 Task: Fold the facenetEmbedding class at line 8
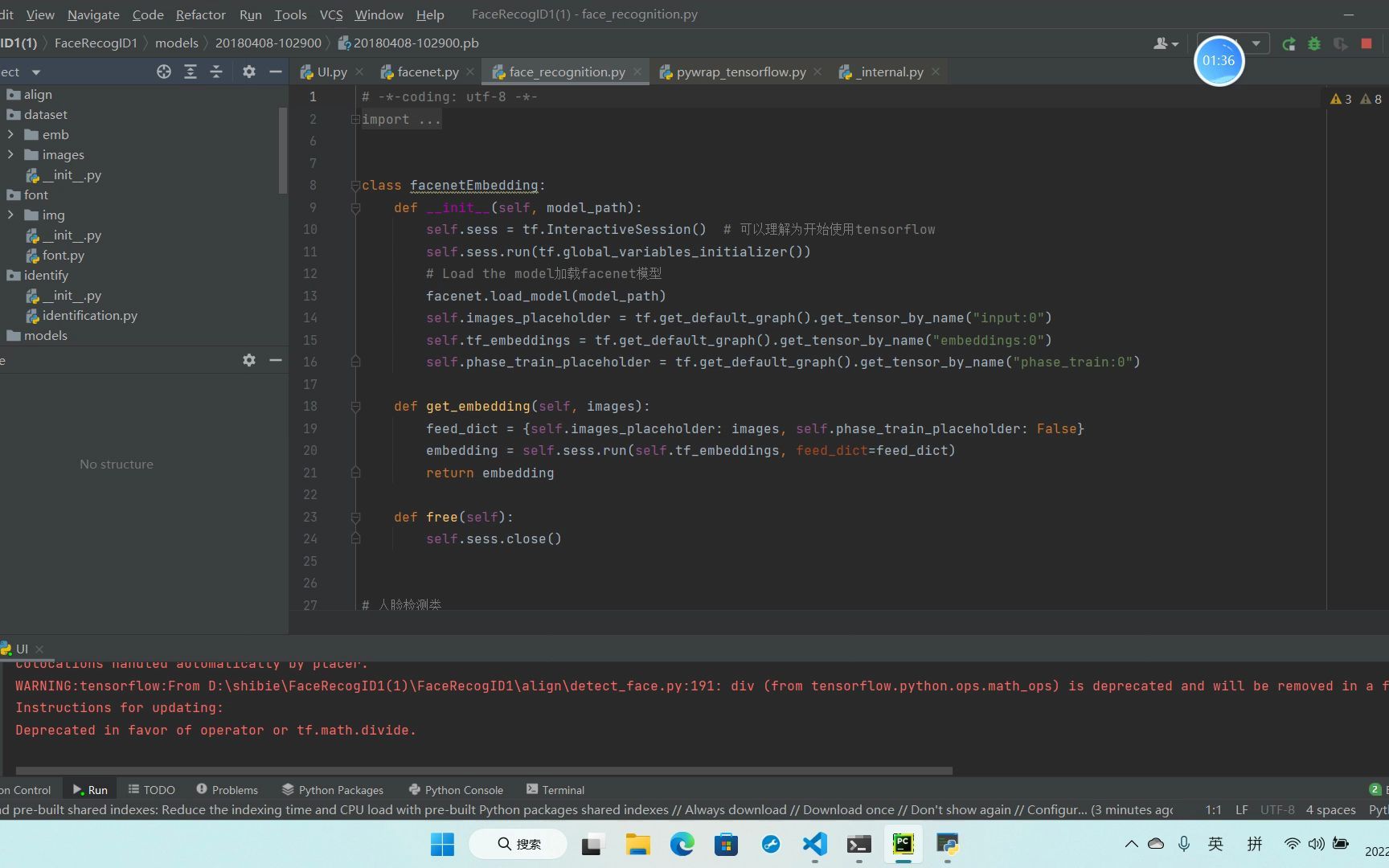[x=354, y=186]
